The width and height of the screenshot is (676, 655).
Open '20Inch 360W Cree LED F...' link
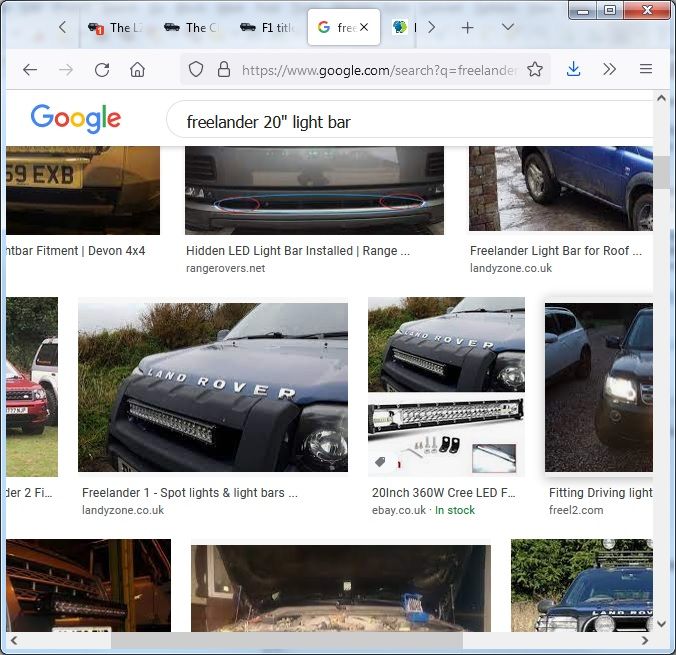coord(444,492)
